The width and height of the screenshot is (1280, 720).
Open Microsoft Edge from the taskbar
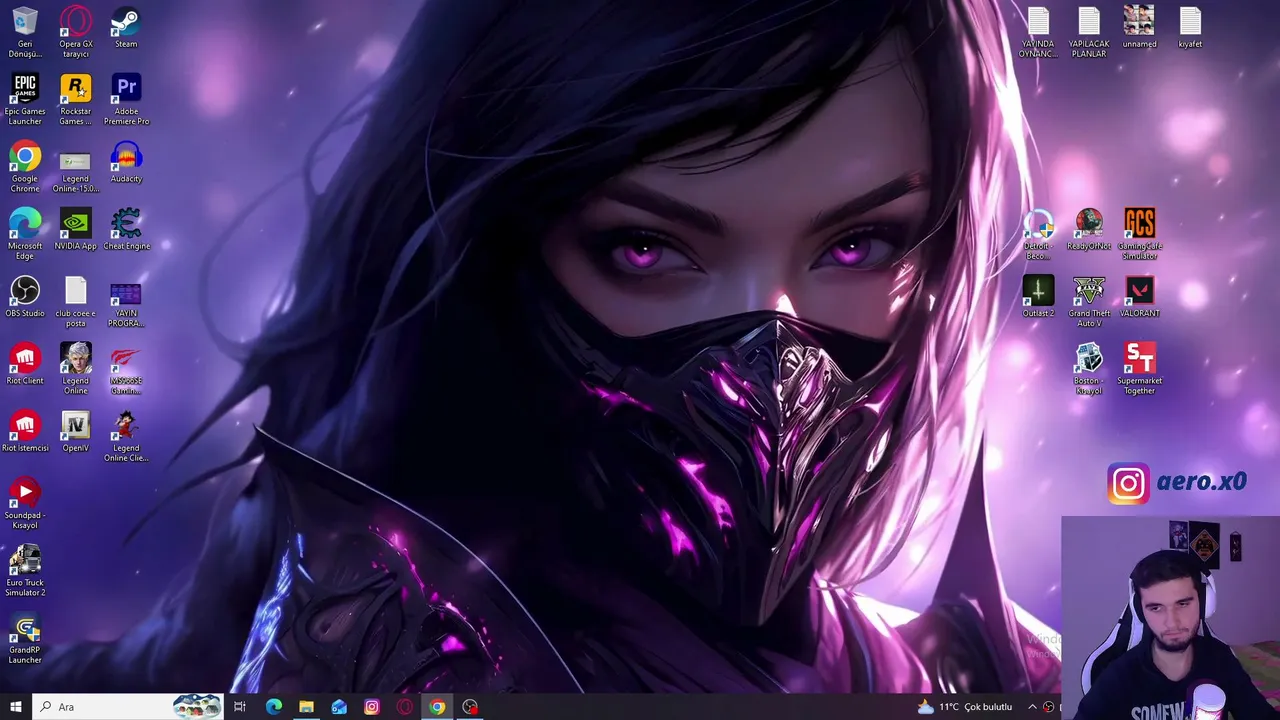click(273, 707)
